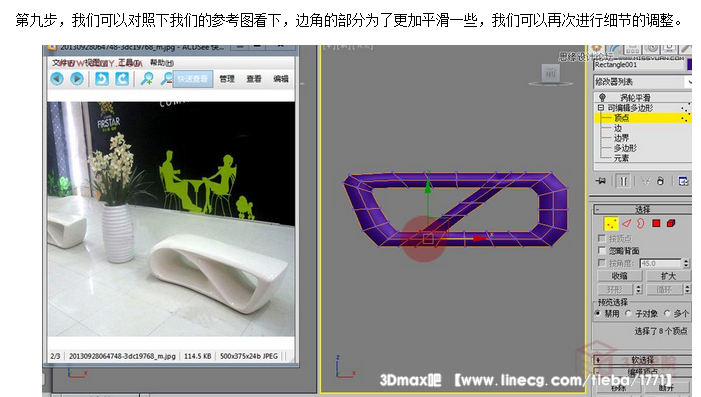This screenshot has height=397, width=701.
Task: Select 边界 sub-object level in stack
Action: (x=621, y=138)
